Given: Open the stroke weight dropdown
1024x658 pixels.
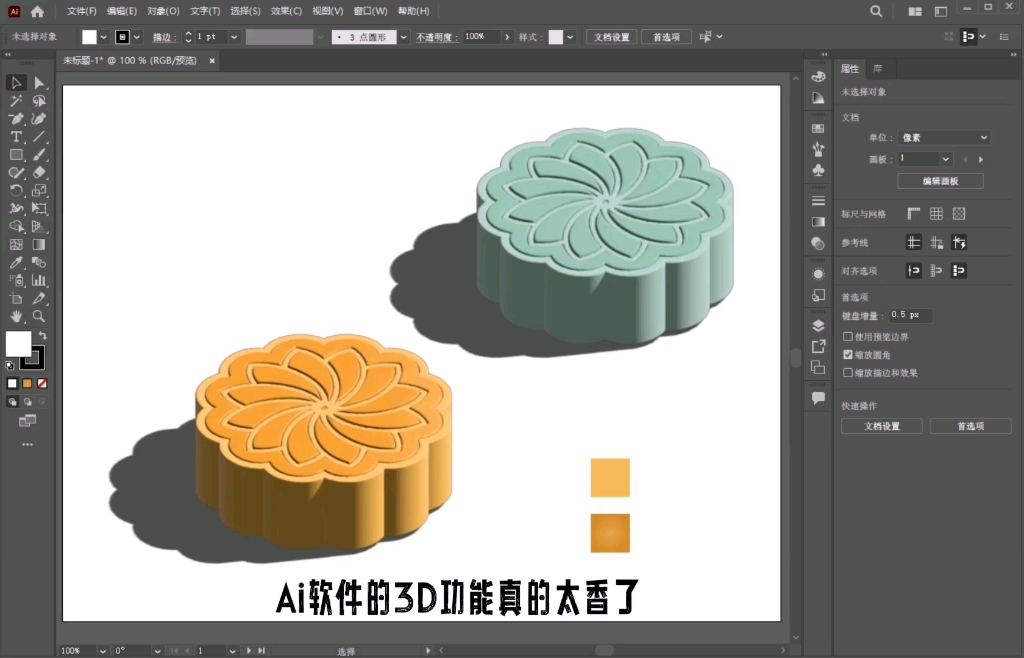Looking at the screenshot, I should tap(234, 37).
